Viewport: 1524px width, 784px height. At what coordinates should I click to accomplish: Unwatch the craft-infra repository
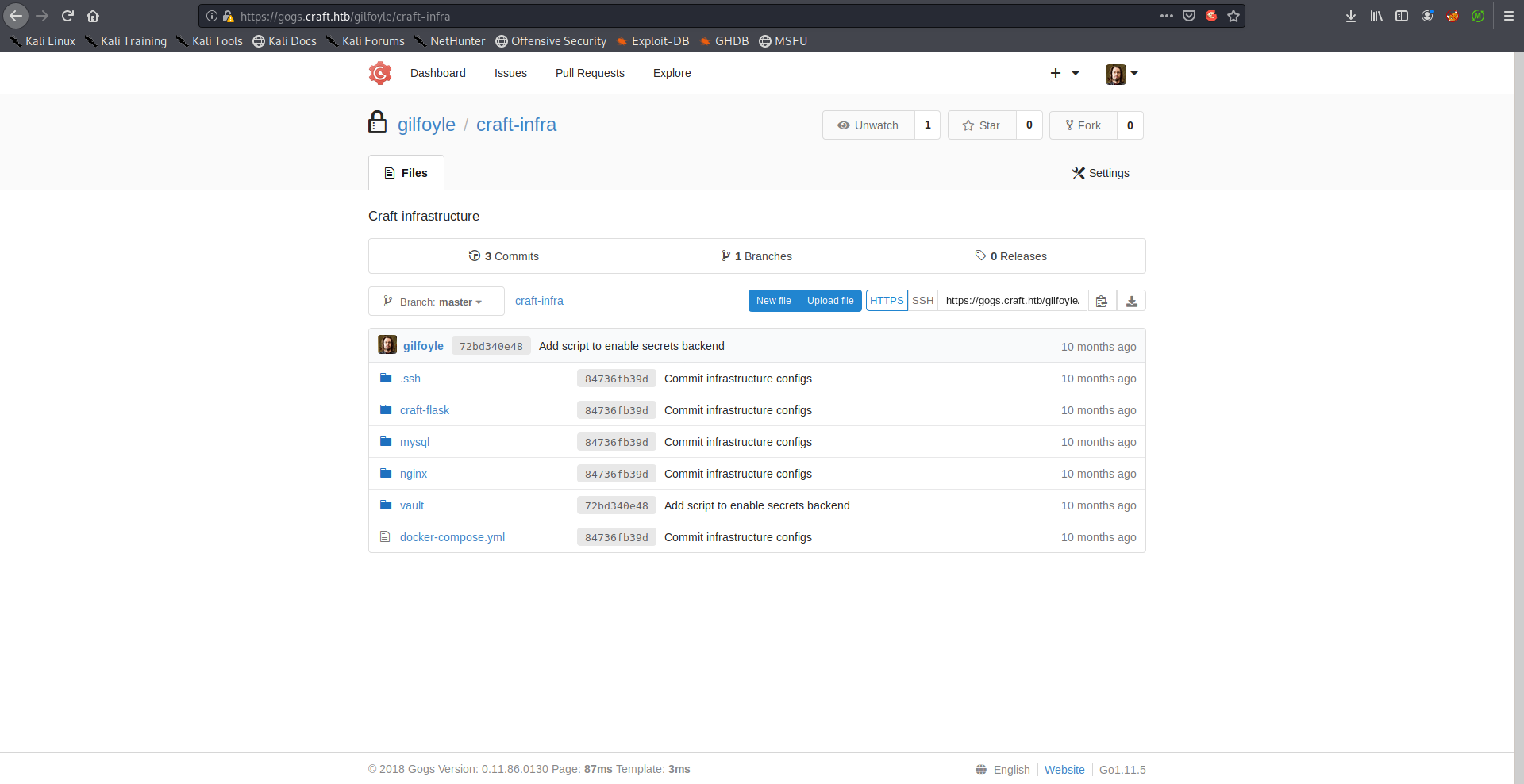click(868, 125)
